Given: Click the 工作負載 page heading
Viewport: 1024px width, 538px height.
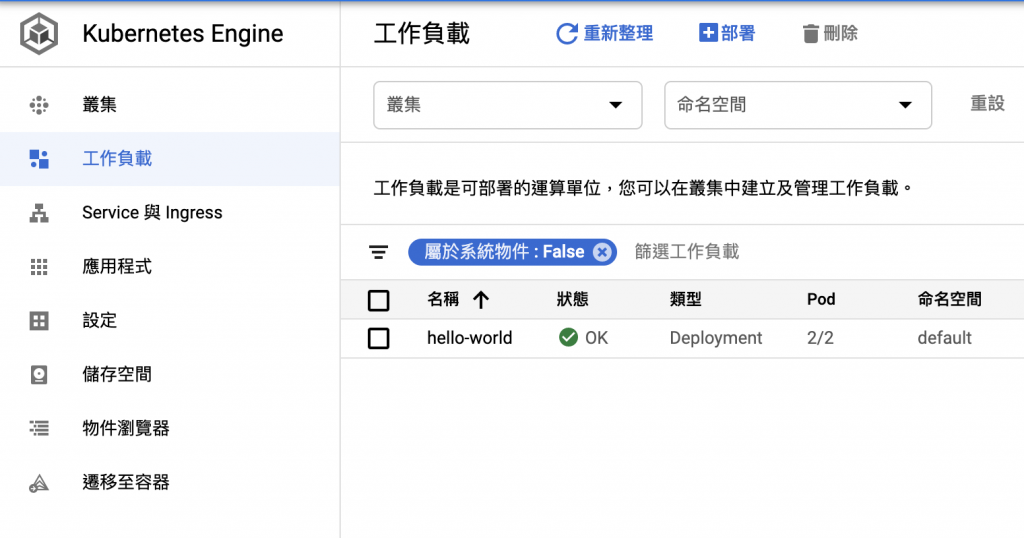Looking at the screenshot, I should [422, 33].
